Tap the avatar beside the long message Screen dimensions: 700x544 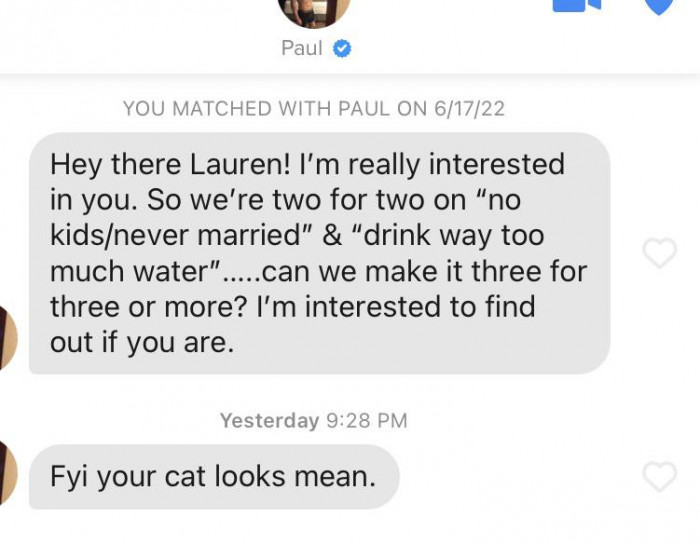(8, 338)
